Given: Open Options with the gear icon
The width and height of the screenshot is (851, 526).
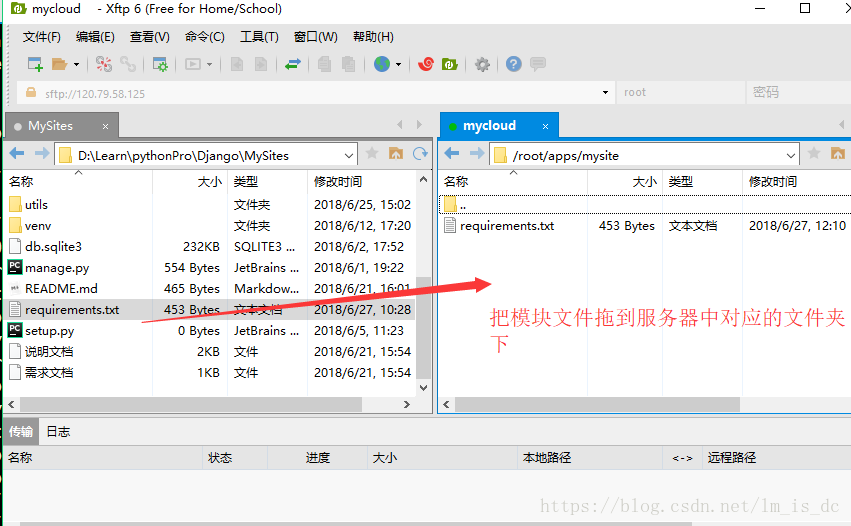Looking at the screenshot, I should [482, 64].
